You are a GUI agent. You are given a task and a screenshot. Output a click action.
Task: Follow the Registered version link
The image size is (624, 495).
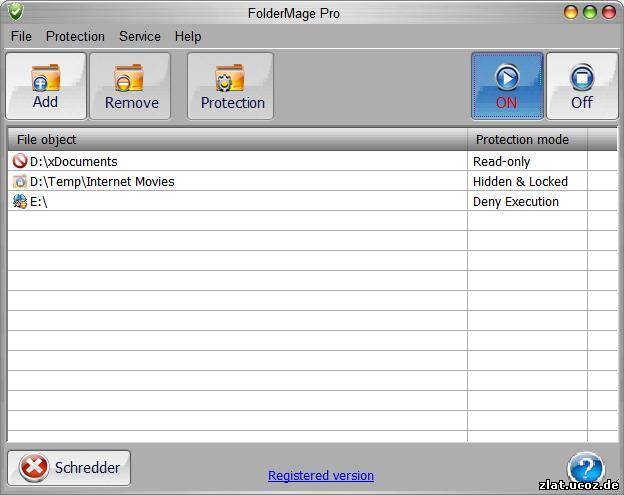pyautogui.click(x=321, y=475)
